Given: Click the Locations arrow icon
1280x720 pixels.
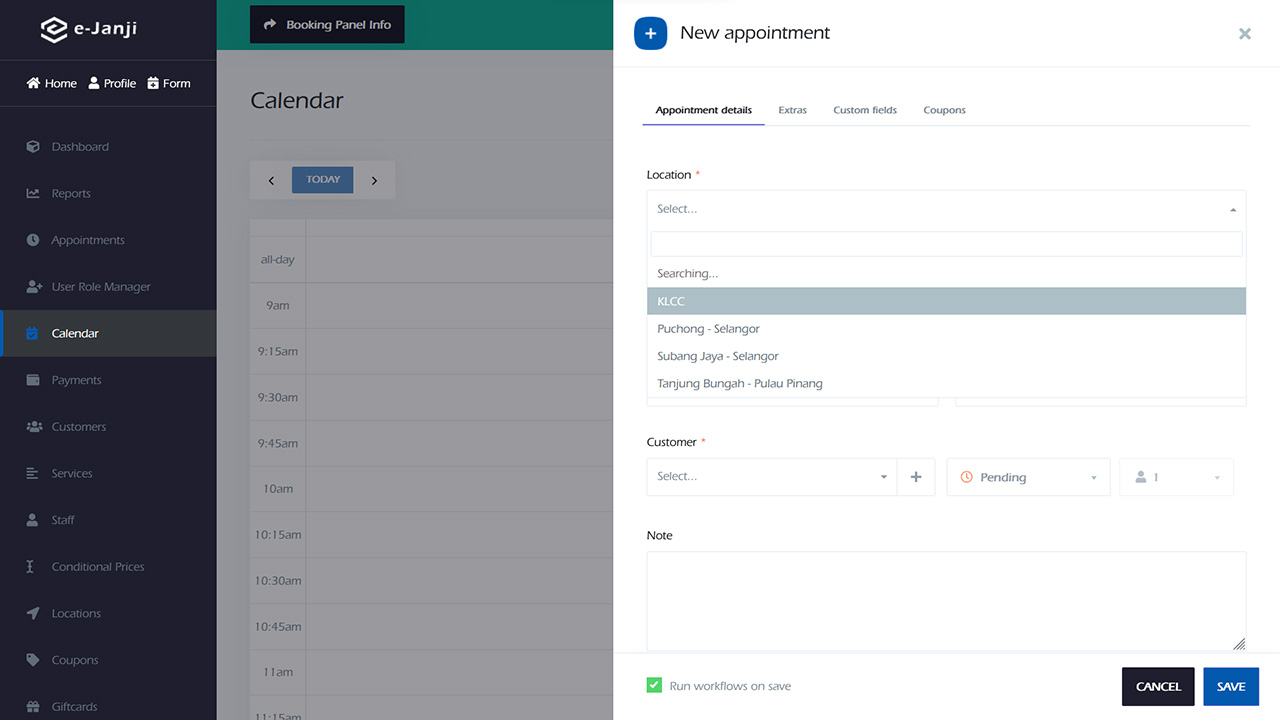Looking at the screenshot, I should pos(33,613).
